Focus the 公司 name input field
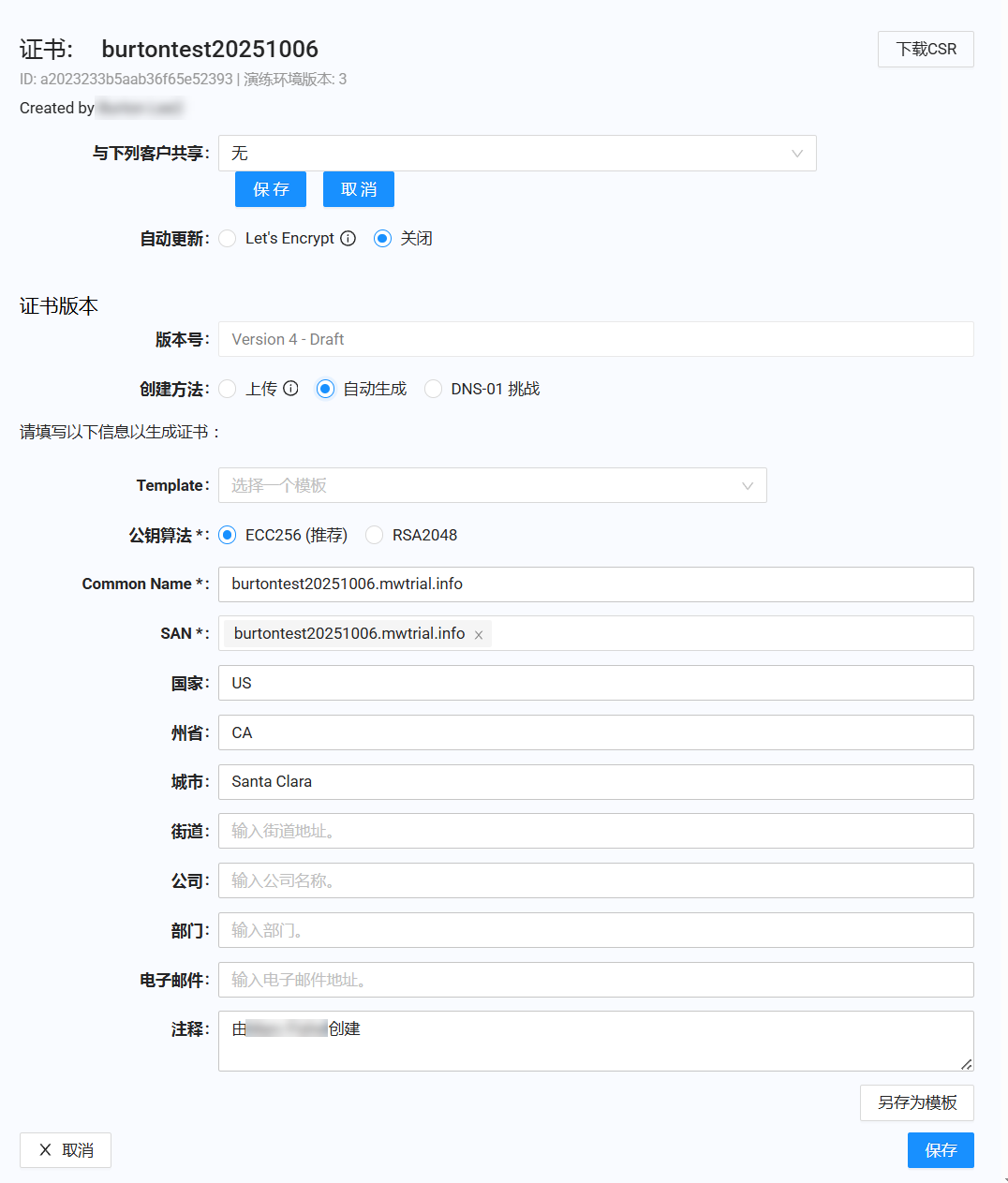This screenshot has width=1008, height=1183. [x=596, y=880]
